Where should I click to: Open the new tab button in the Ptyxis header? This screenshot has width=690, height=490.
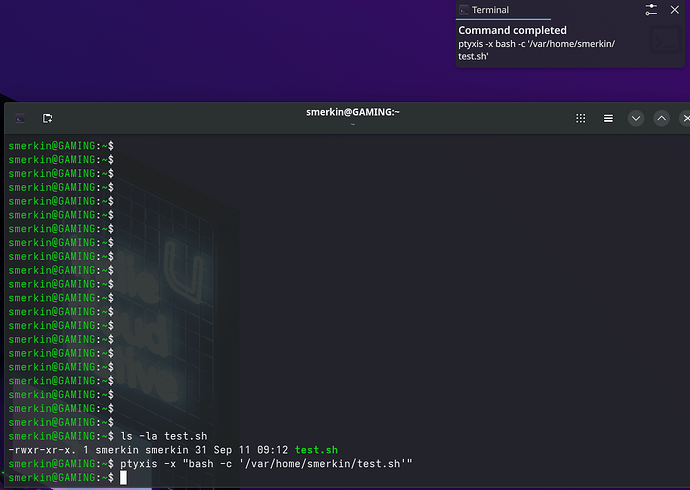tap(48, 118)
